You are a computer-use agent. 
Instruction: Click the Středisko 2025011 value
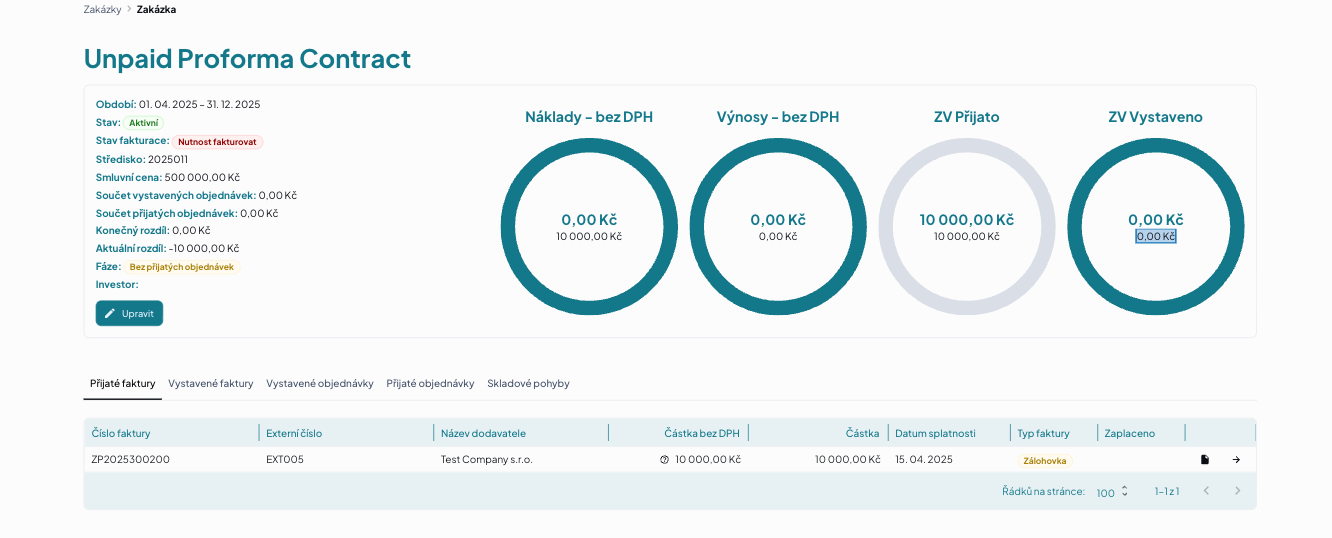pyautogui.click(x=168, y=159)
